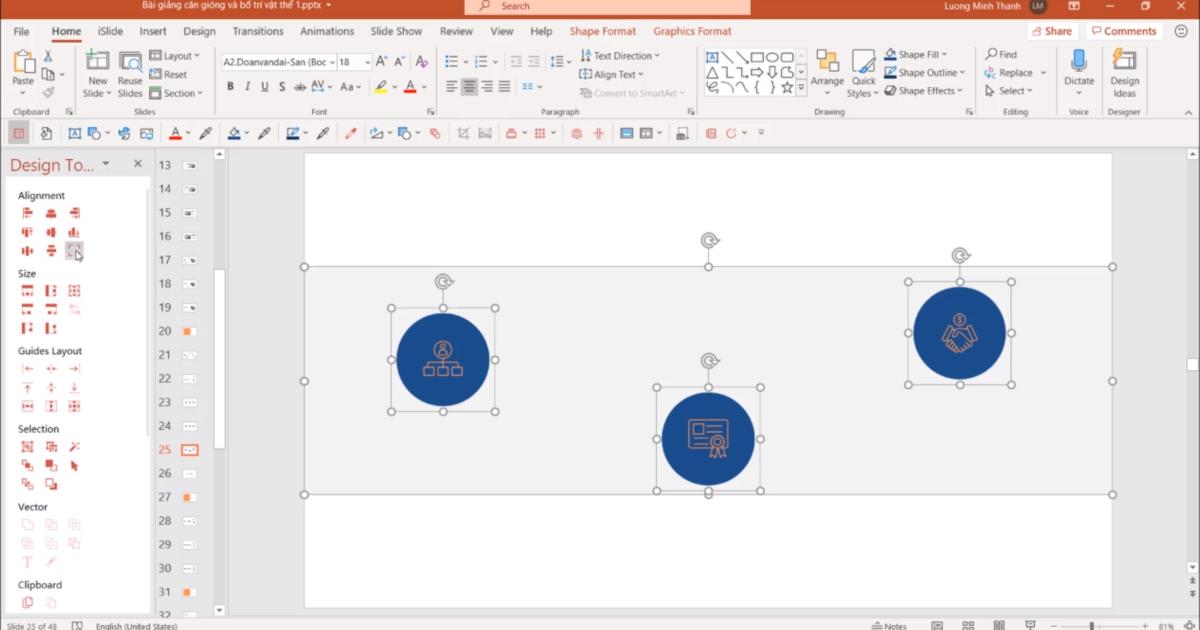Click the Cut scissors icon
This screenshot has height=630, width=1200.
tap(47, 56)
